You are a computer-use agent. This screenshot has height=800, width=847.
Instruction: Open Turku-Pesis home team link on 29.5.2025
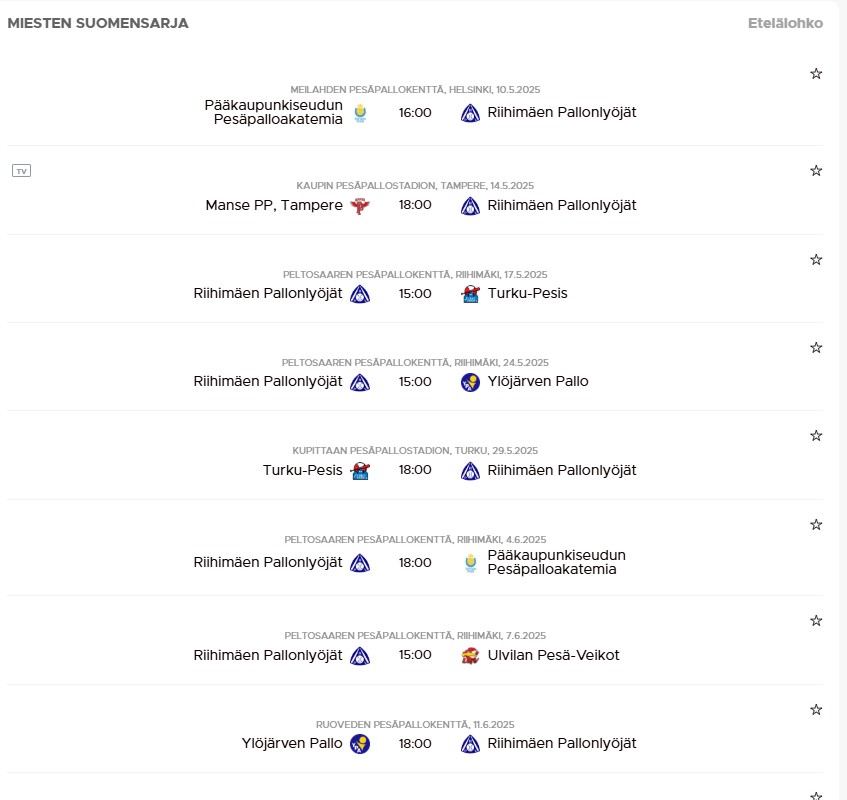pos(302,470)
